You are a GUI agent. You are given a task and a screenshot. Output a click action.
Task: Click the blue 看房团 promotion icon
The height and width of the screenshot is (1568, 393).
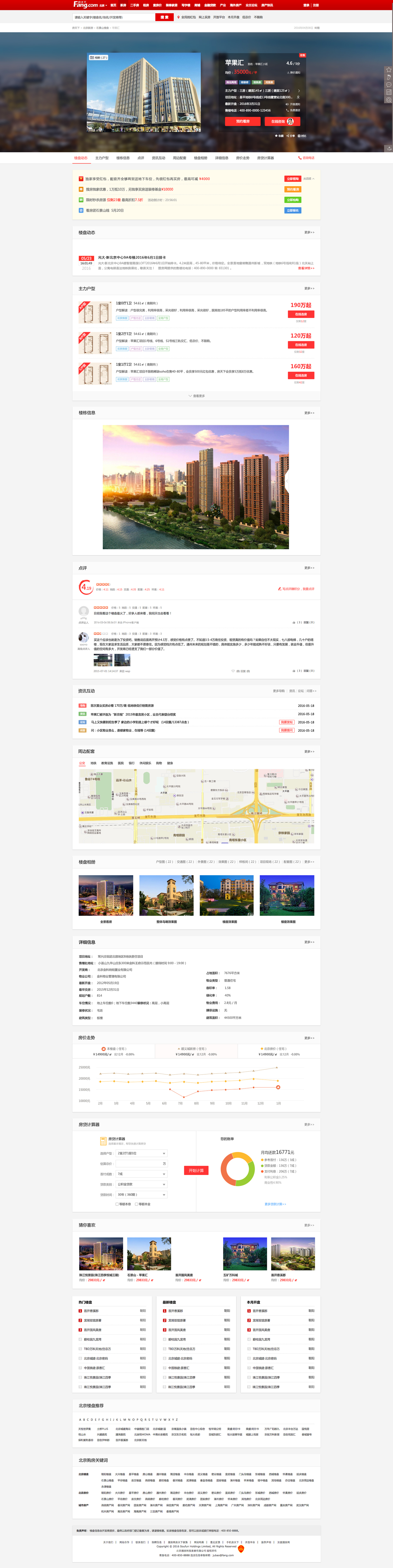point(81,210)
